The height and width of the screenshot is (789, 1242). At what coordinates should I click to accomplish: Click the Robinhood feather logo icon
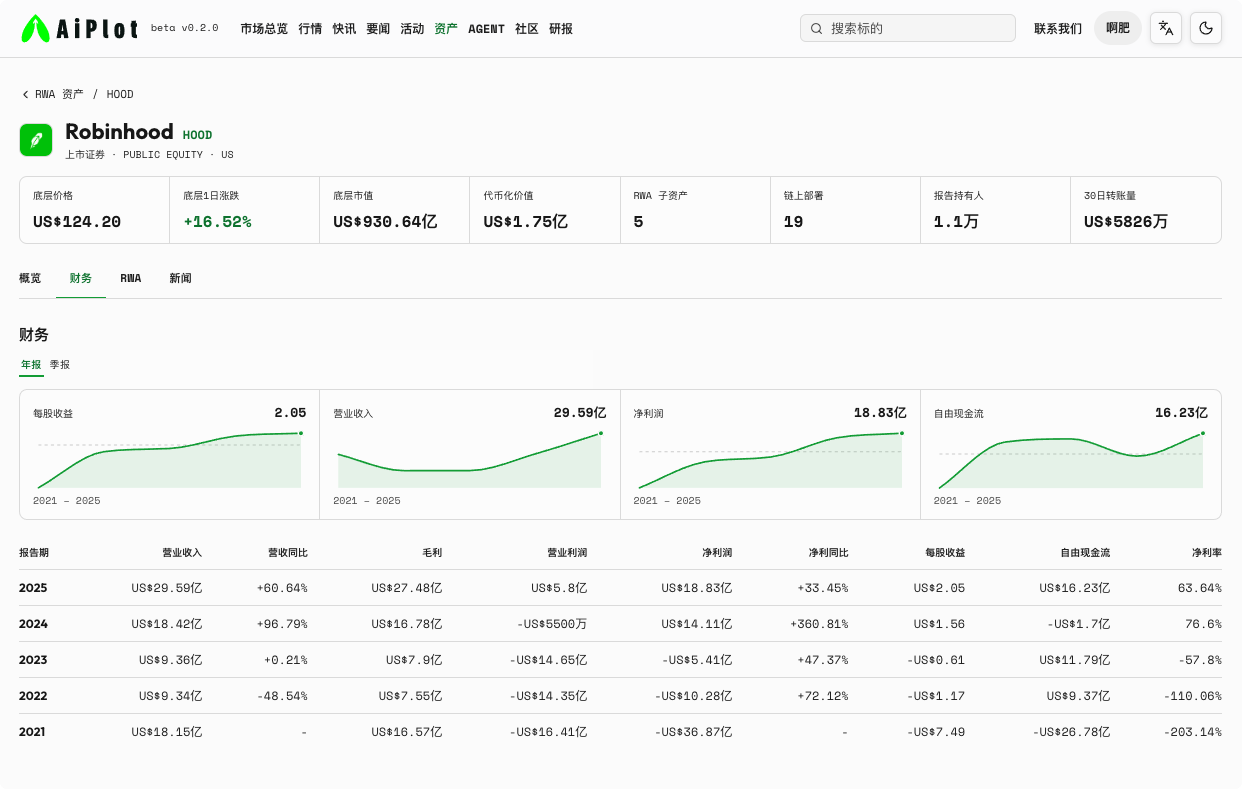(x=36, y=140)
